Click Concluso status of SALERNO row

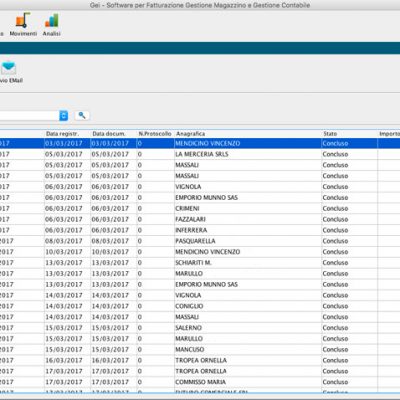click(x=335, y=328)
